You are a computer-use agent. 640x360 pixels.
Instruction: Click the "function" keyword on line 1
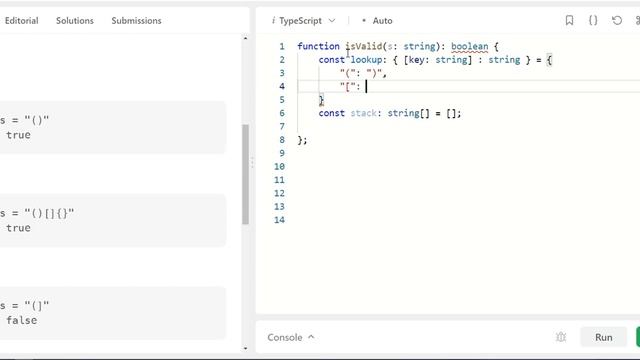pyautogui.click(x=318, y=47)
